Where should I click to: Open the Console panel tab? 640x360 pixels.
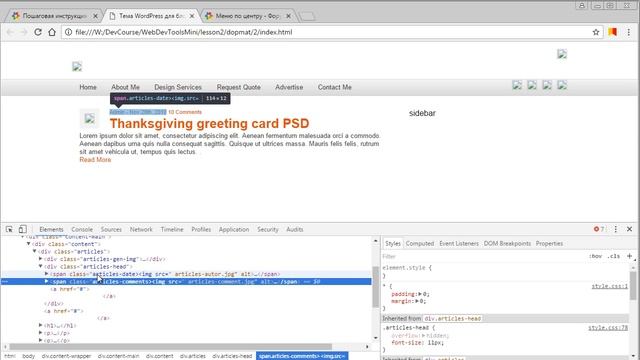82,229
